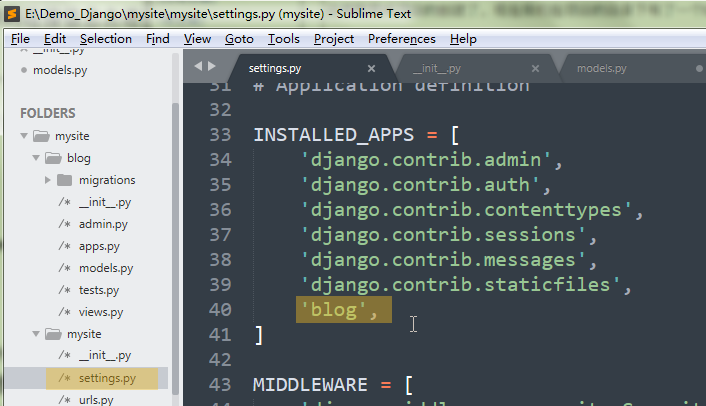Screen dimensions: 706x406
Task: Click file icon beside tests.py
Action: click(x=65, y=290)
